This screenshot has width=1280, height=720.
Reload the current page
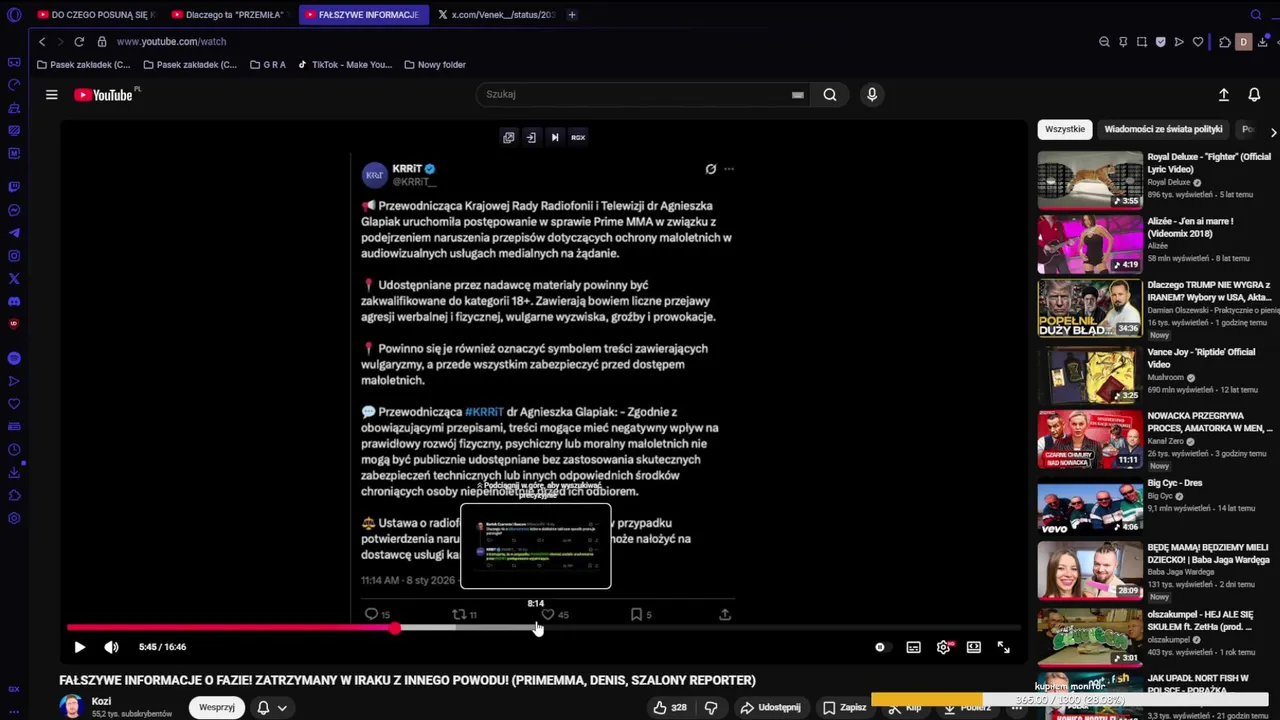tap(79, 42)
